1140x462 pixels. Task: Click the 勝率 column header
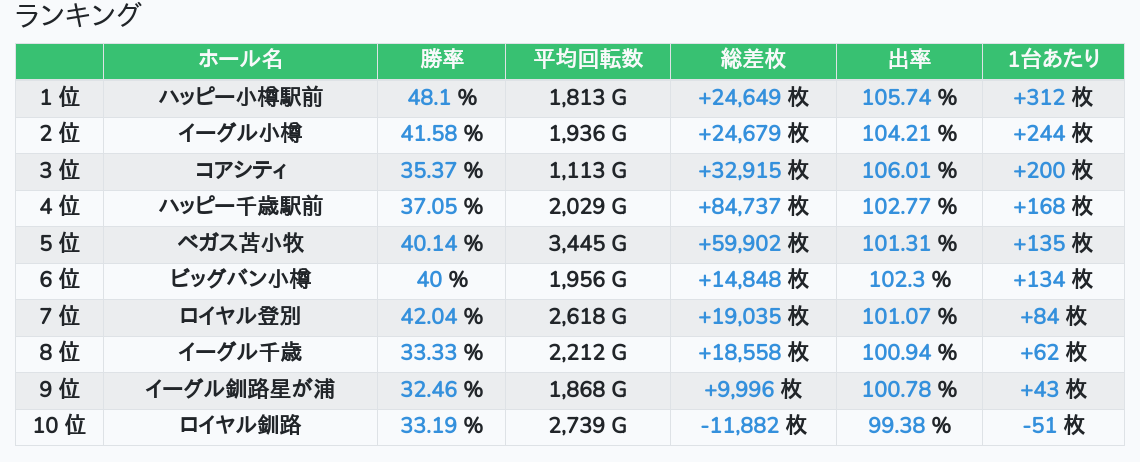(x=441, y=60)
